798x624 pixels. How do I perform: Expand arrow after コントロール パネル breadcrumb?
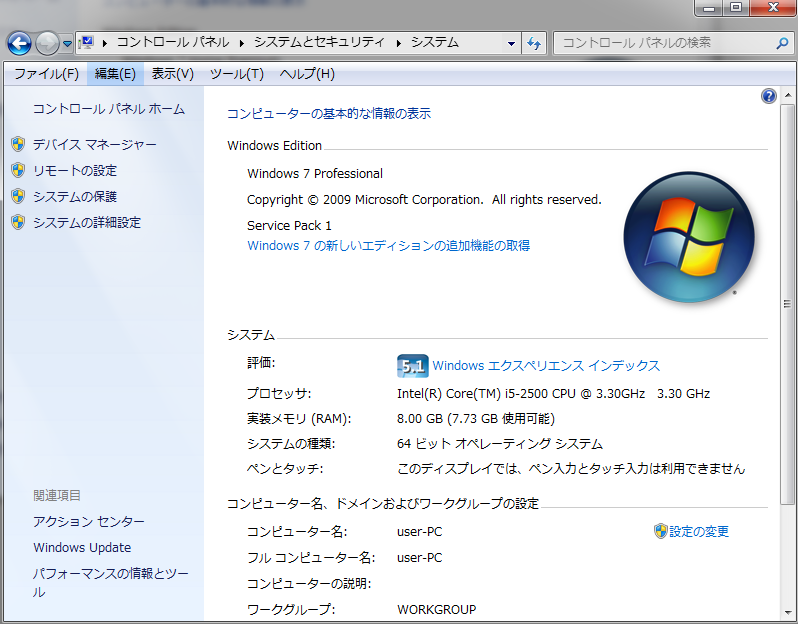point(242,43)
